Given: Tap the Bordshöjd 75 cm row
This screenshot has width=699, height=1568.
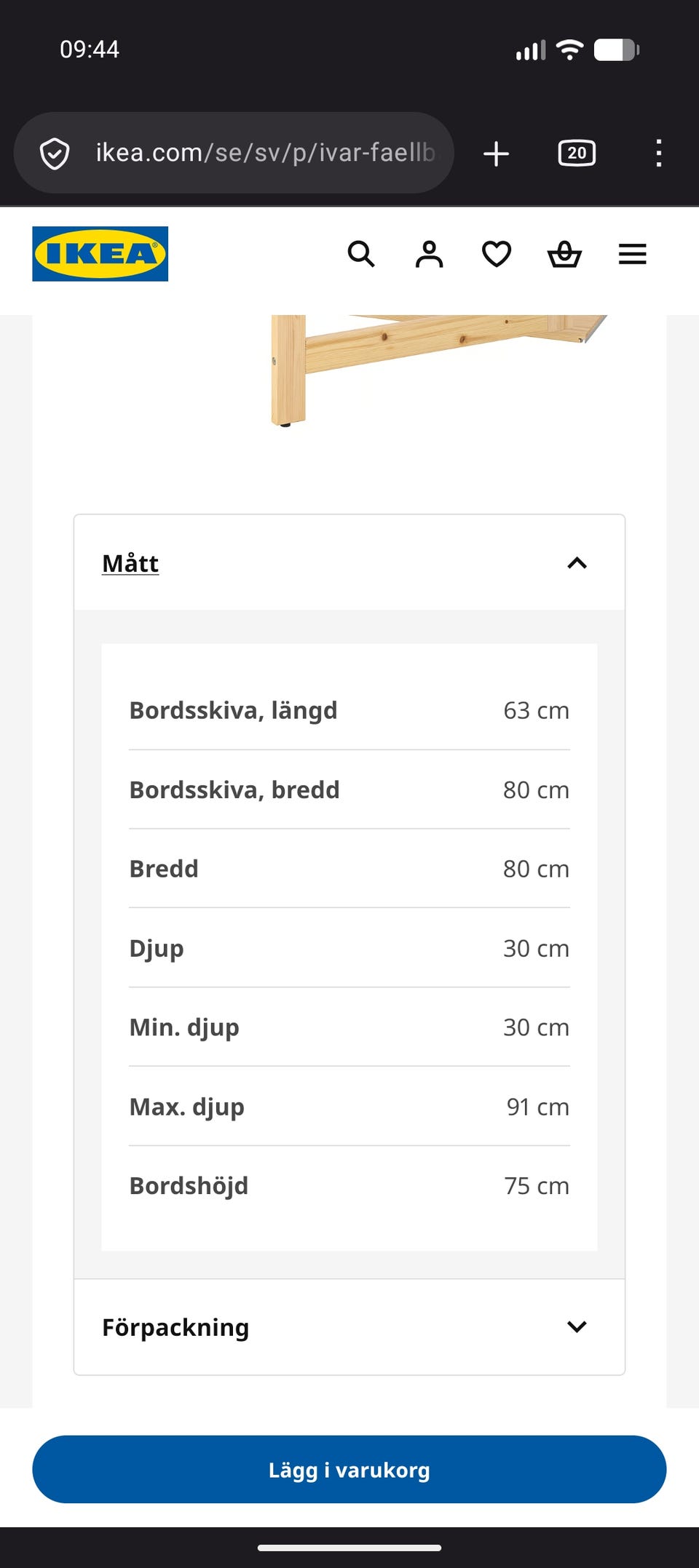Looking at the screenshot, I should 349,1186.
